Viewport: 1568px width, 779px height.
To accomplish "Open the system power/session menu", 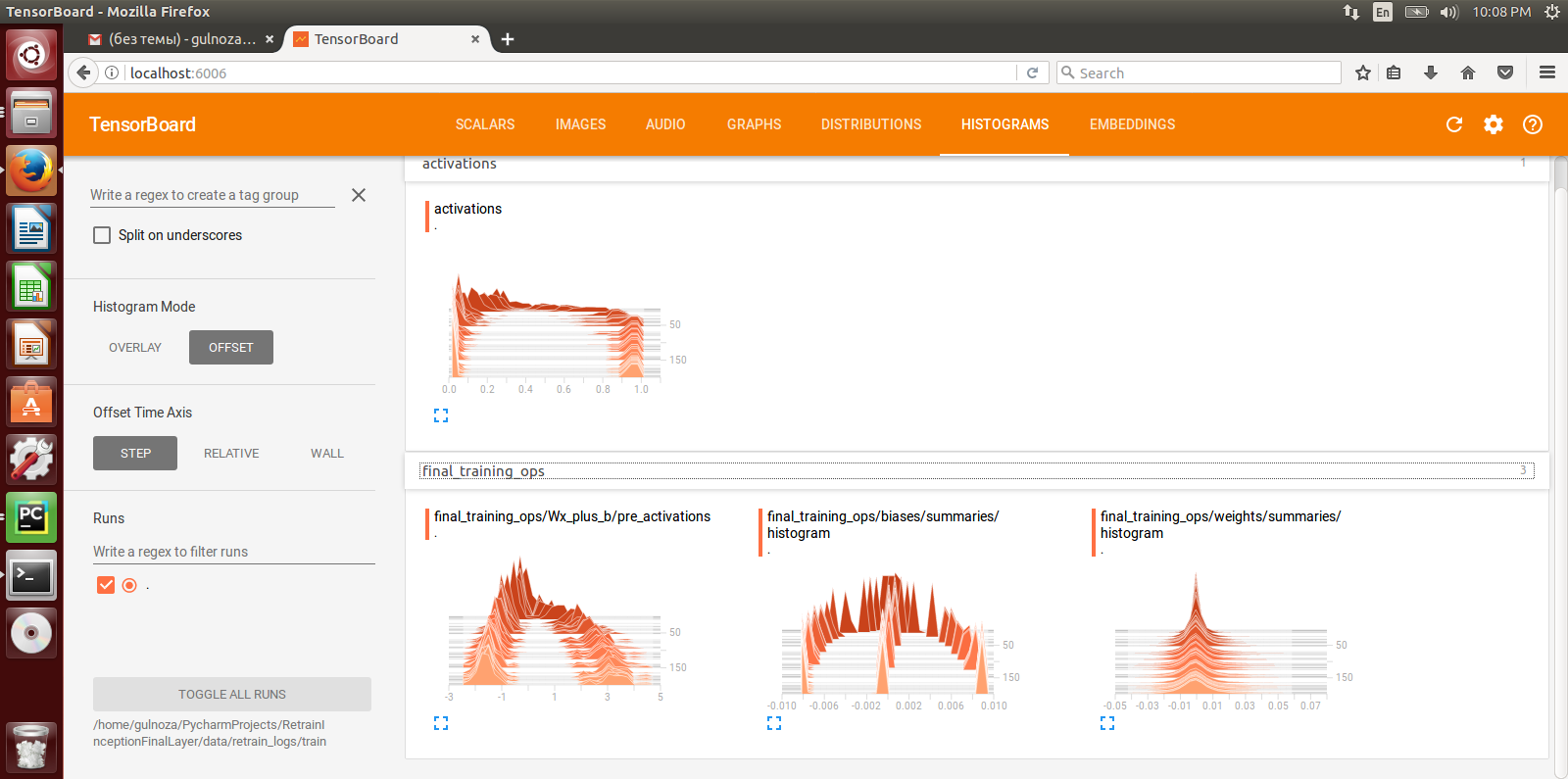I will click(1551, 12).
